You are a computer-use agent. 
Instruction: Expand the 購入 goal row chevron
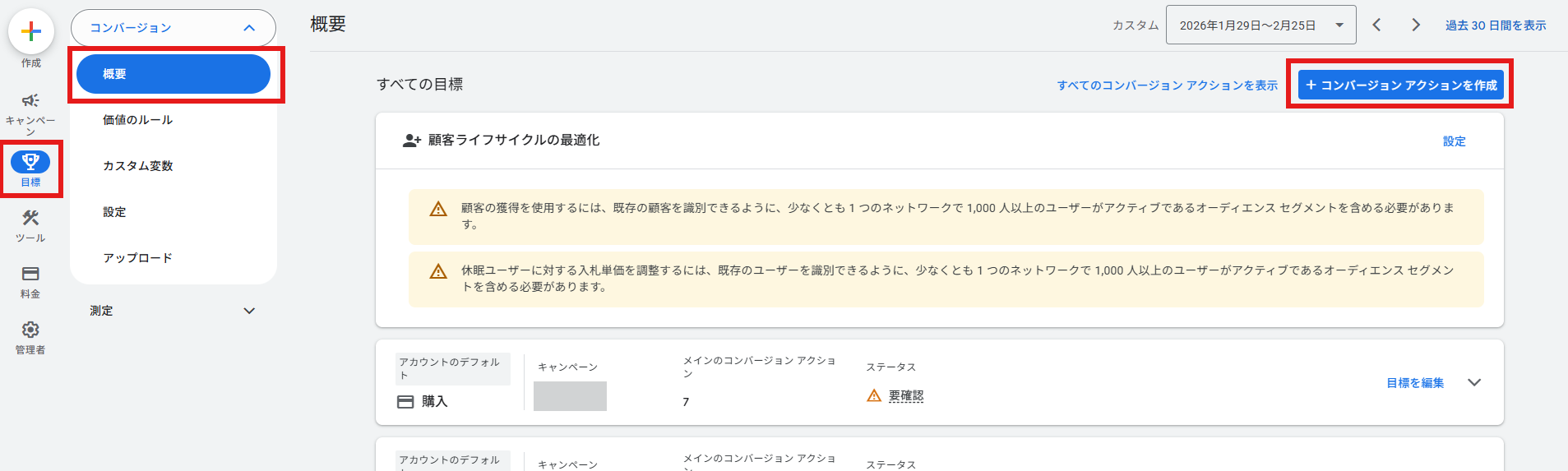1474,383
